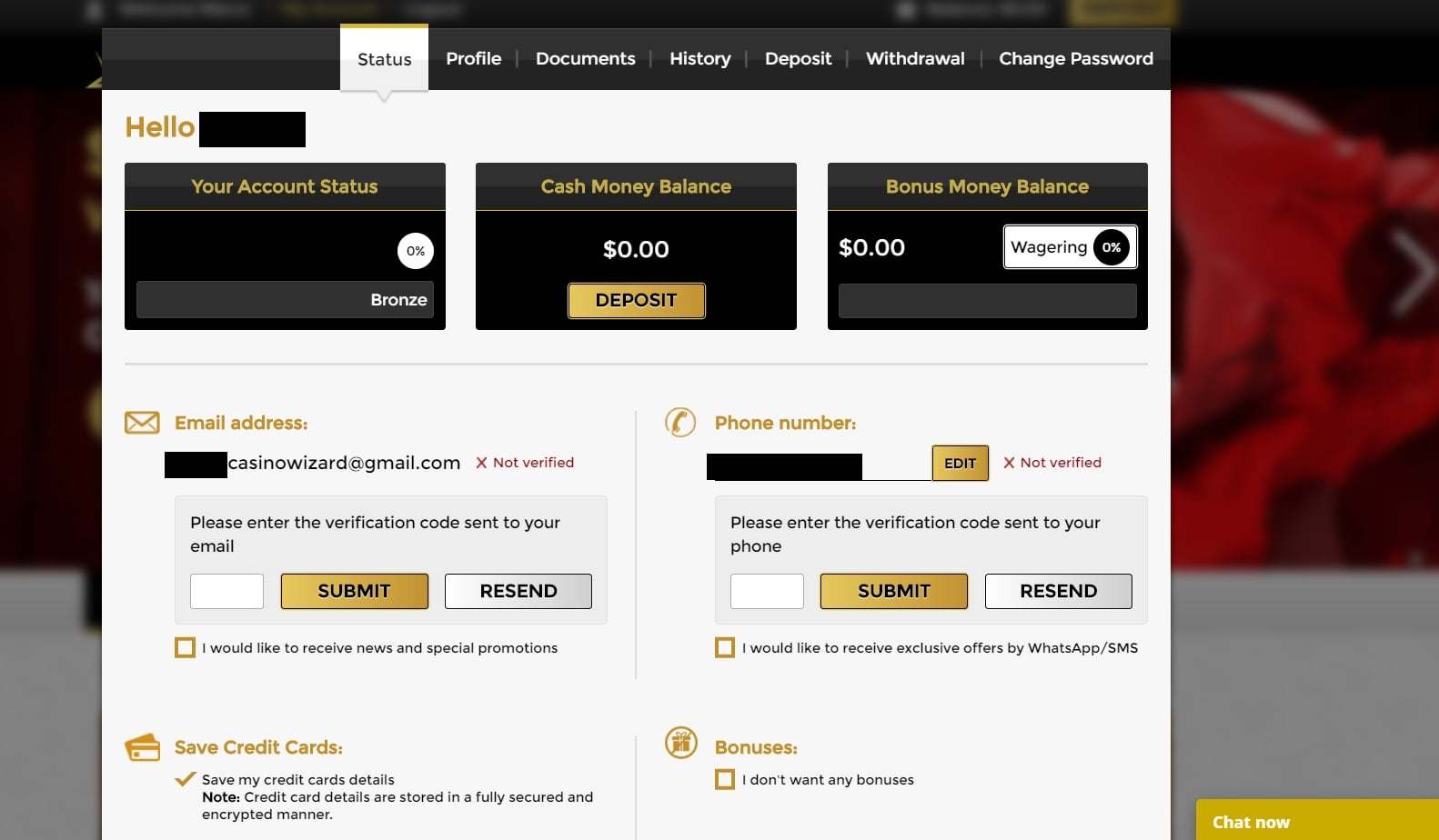Viewport: 1439px width, 840px height.
Task: Click the credit card icon
Action: coord(143,747)
